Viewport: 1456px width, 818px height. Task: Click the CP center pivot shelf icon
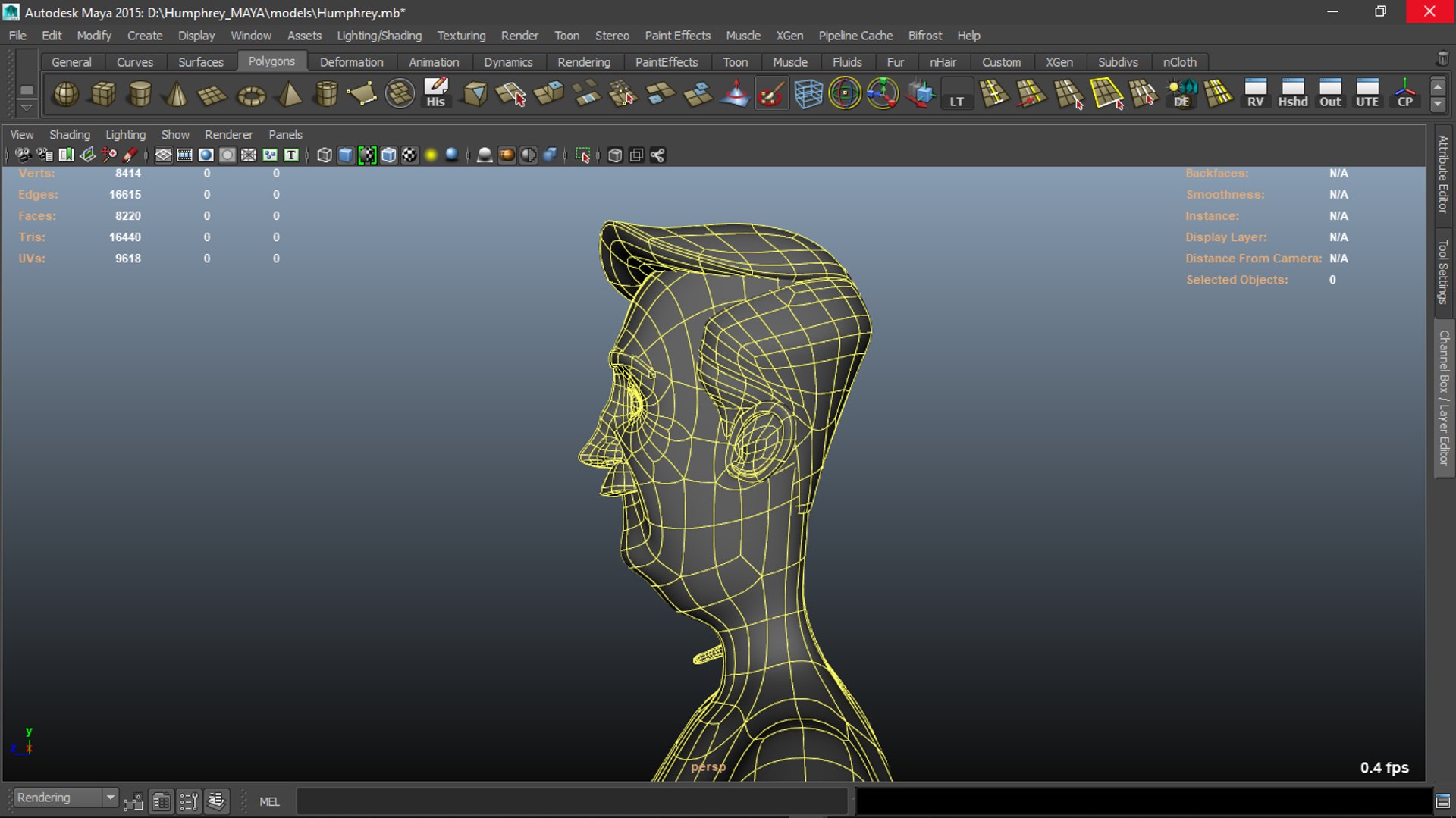(1404, 94)
